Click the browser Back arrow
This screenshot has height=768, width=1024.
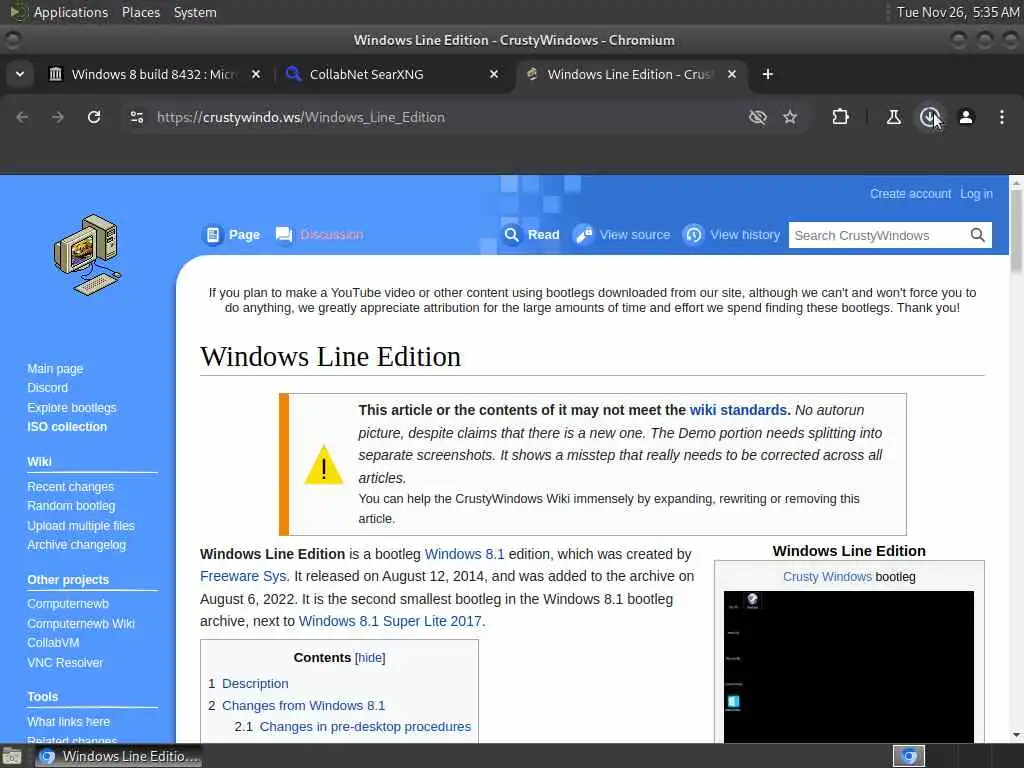coord(22,117)
